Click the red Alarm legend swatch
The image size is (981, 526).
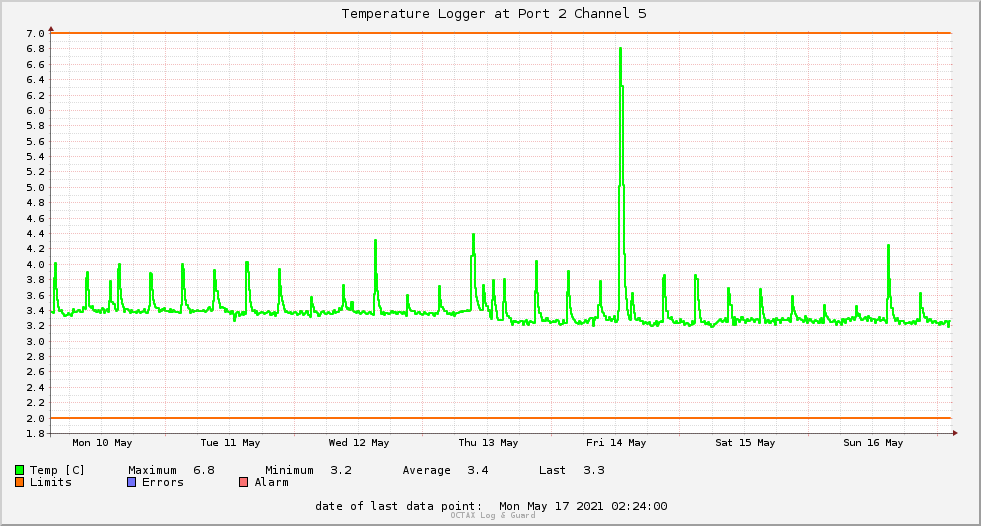coord(244,482)
